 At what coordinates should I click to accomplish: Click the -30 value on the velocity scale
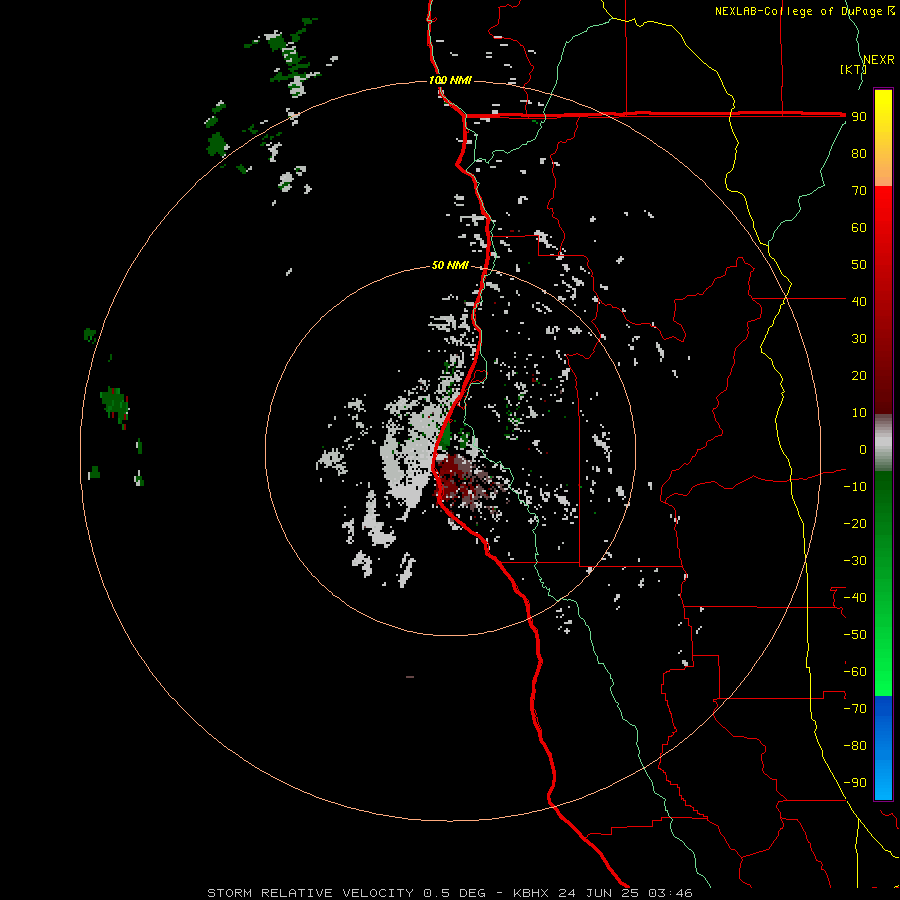855,561
